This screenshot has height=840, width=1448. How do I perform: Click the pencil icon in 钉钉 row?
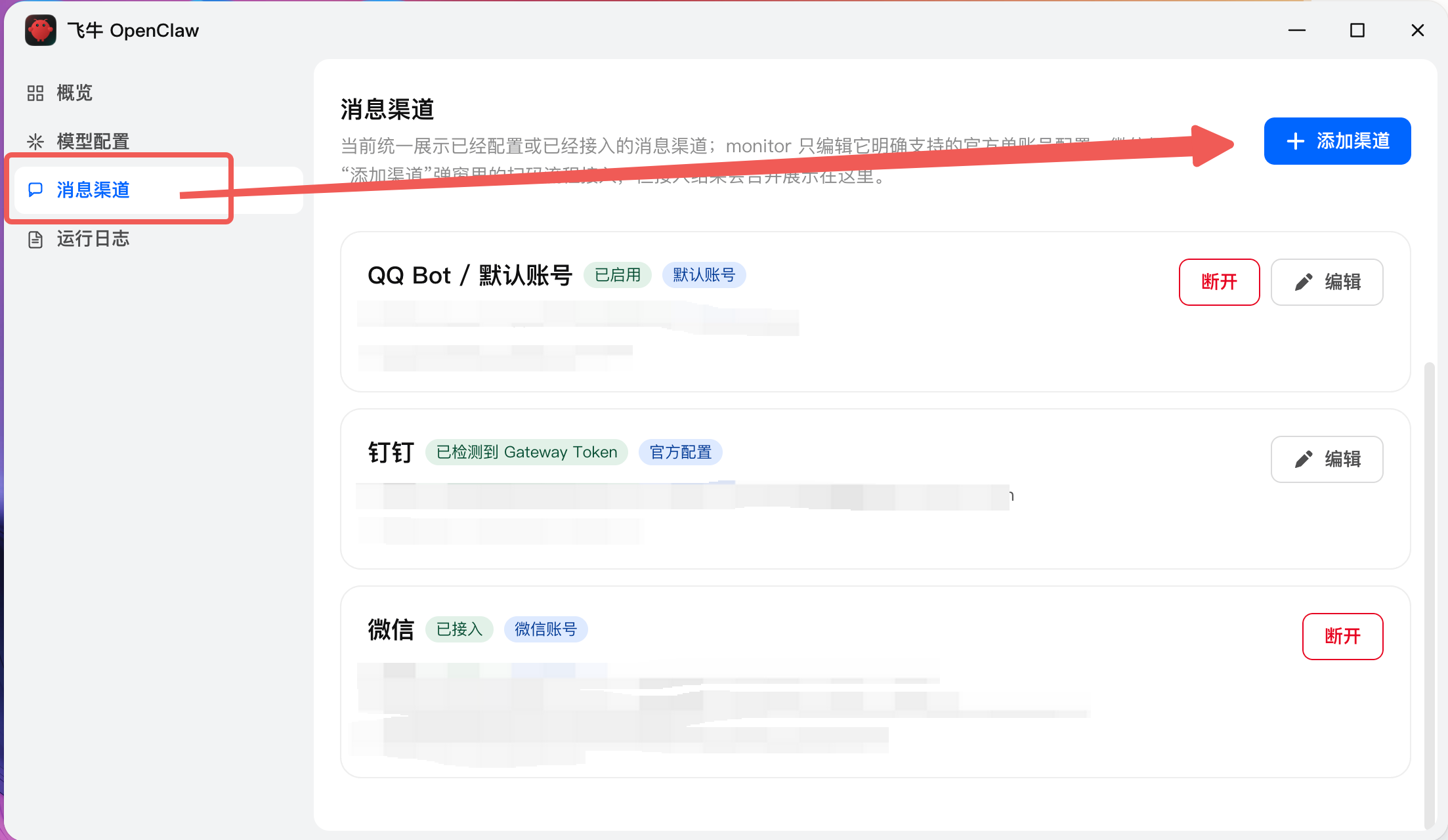(x=1303, y=459)
